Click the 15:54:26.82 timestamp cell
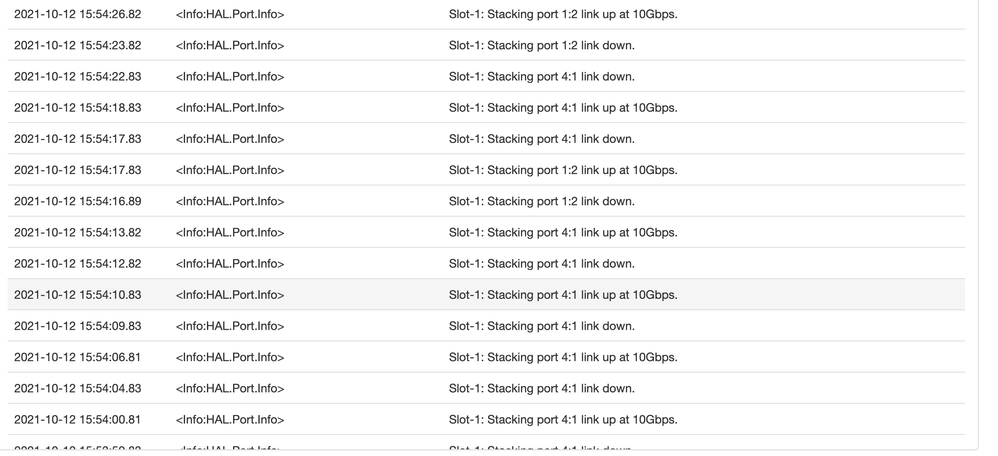The image size is (998, 456). pyautogui.click(x=78, y=15)
